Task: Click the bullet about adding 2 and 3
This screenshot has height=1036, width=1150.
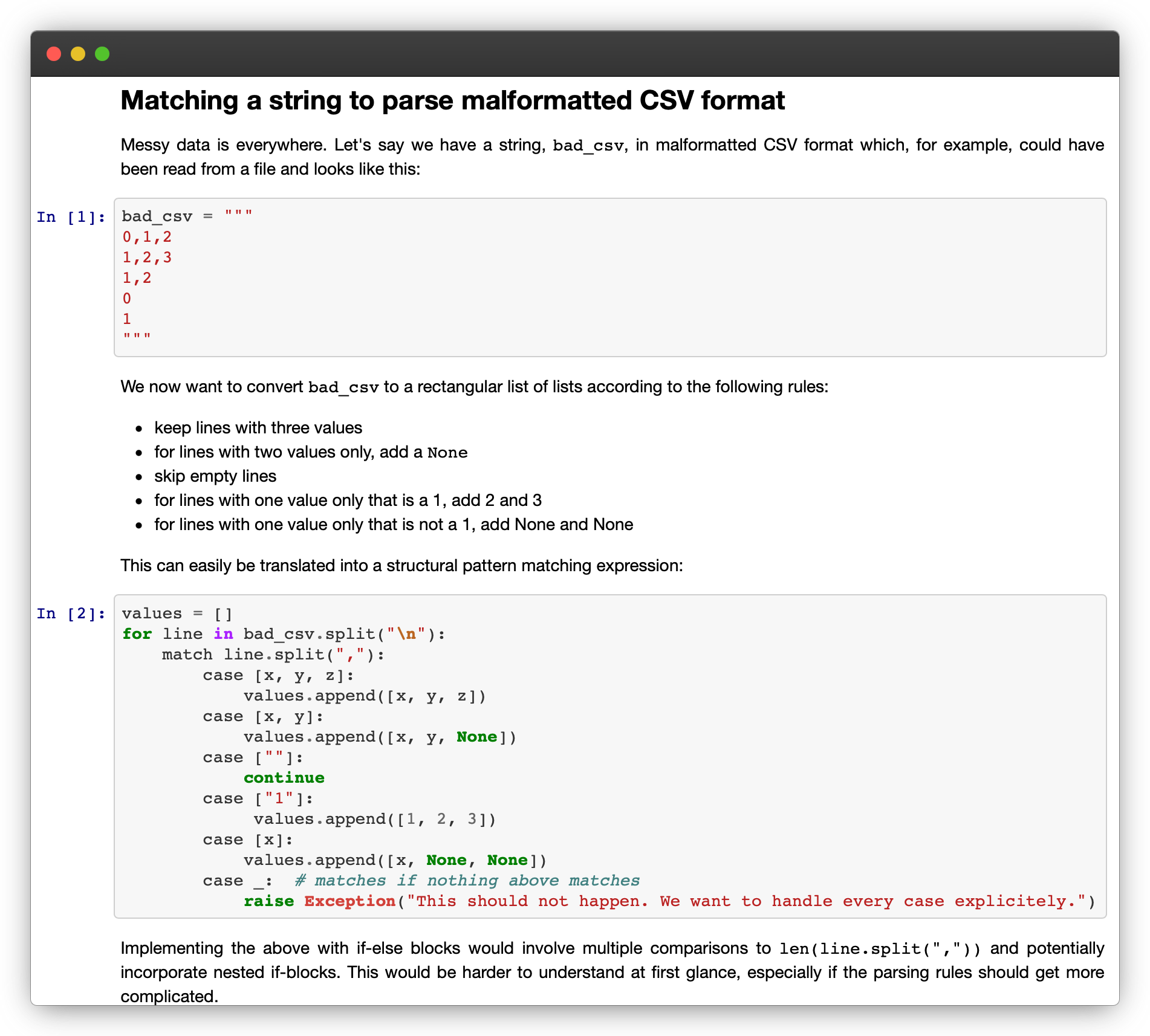Action: (348, 500)
